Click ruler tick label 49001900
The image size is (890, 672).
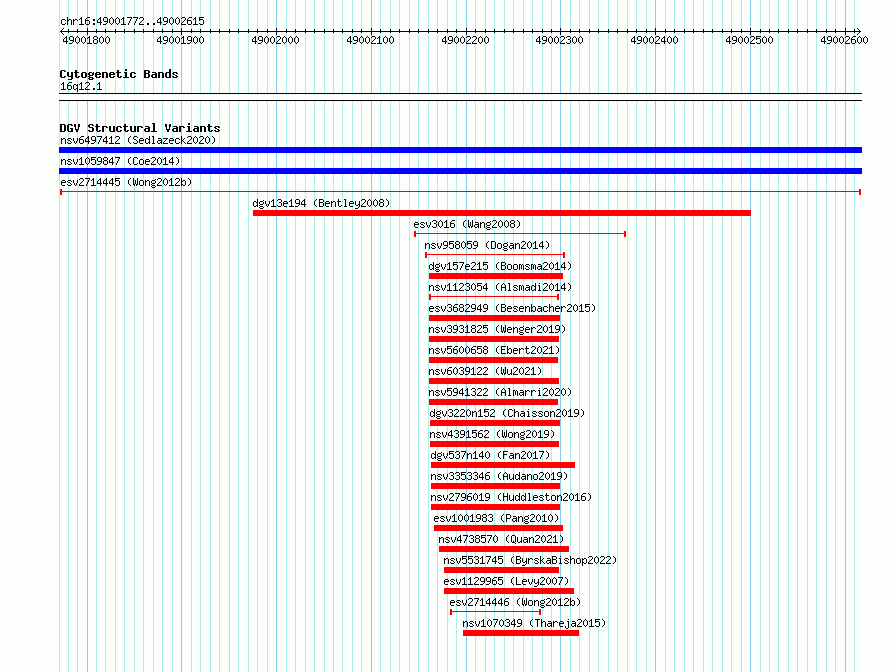point(180,40)
